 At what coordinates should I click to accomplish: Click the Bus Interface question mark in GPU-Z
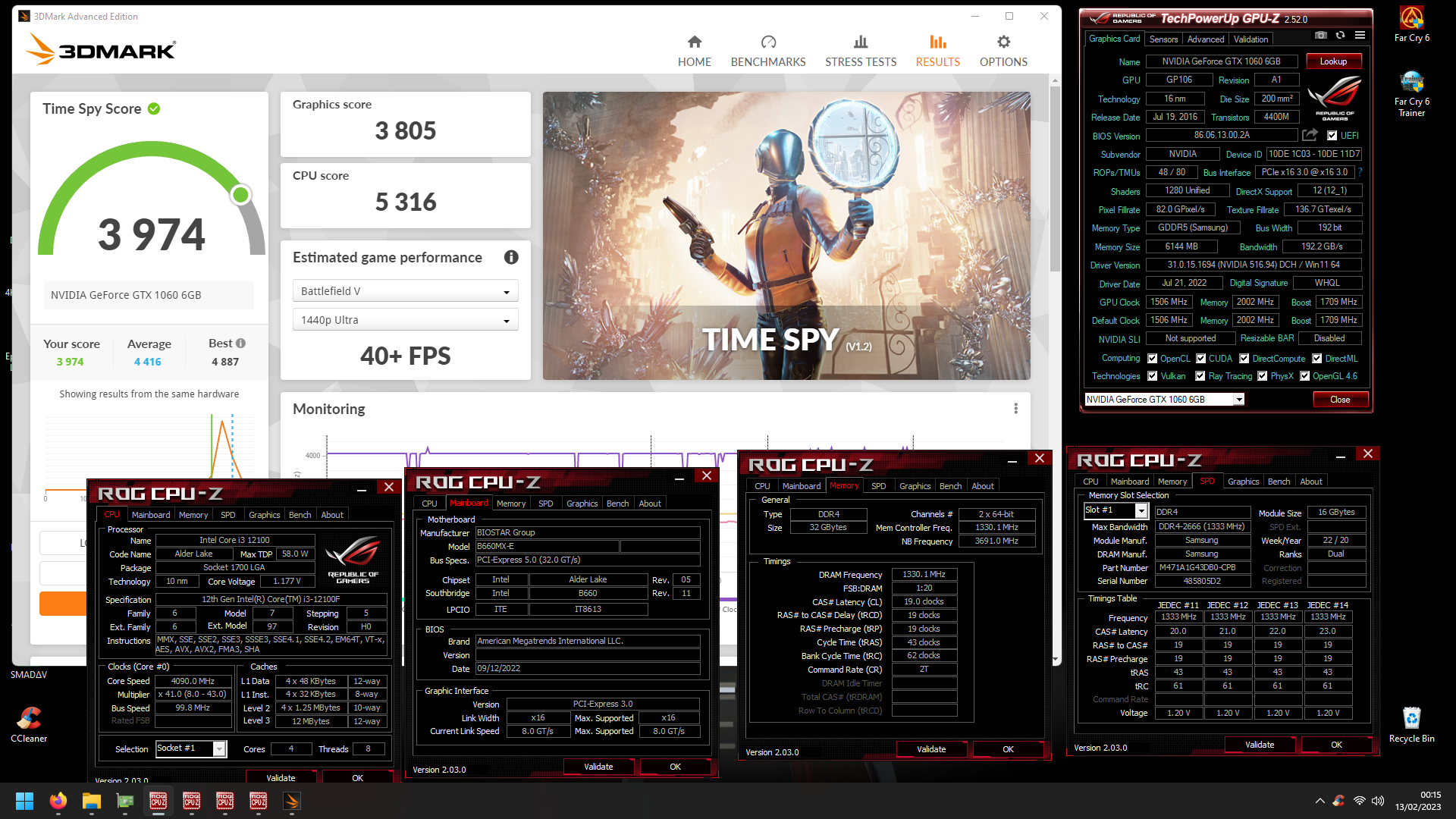[1360, 172]
